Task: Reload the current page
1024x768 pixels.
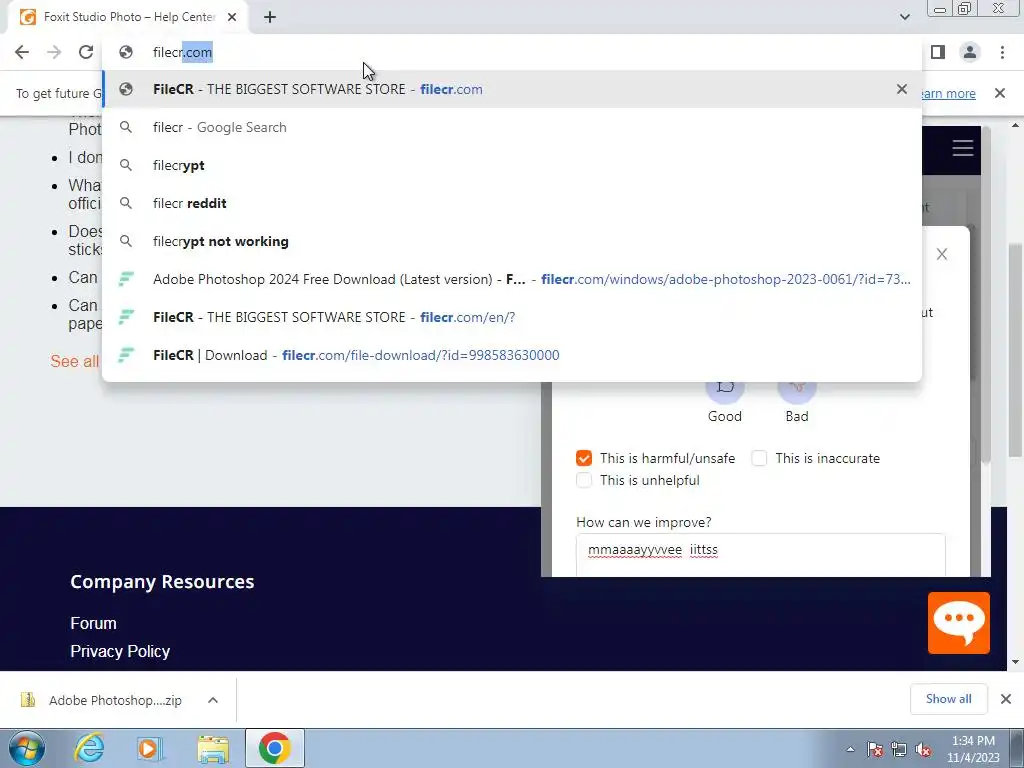Action: click(x=86, y=52)
